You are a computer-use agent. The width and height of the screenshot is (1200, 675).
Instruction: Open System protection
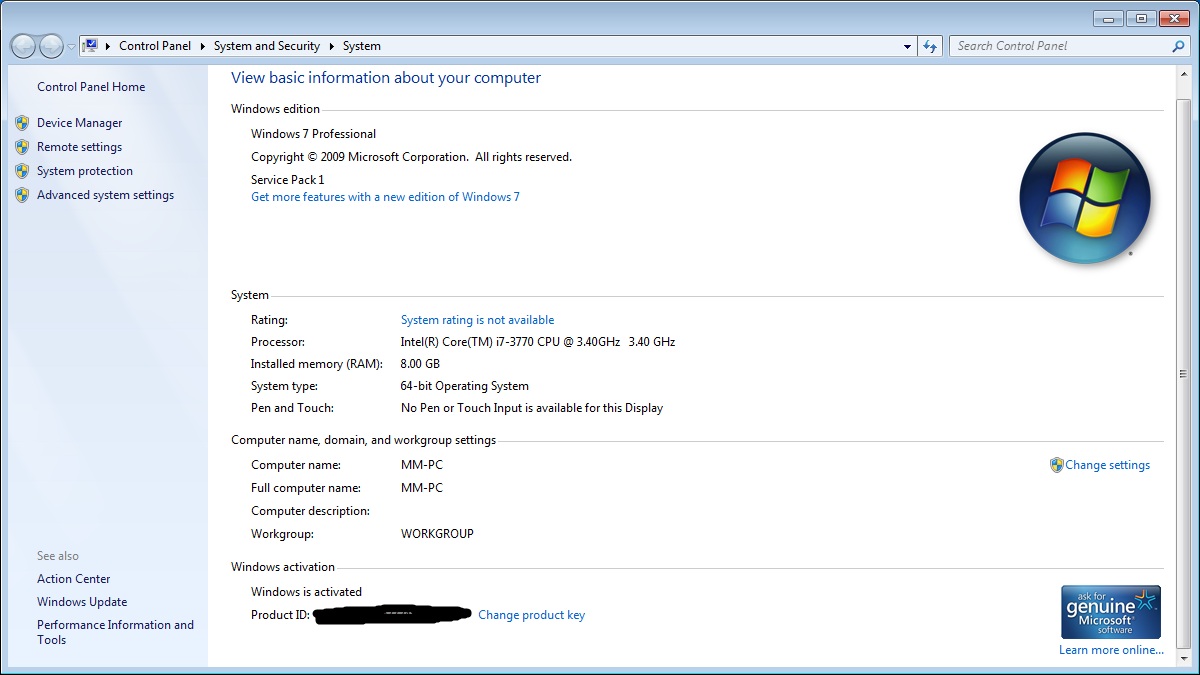[x=85, y=171]
